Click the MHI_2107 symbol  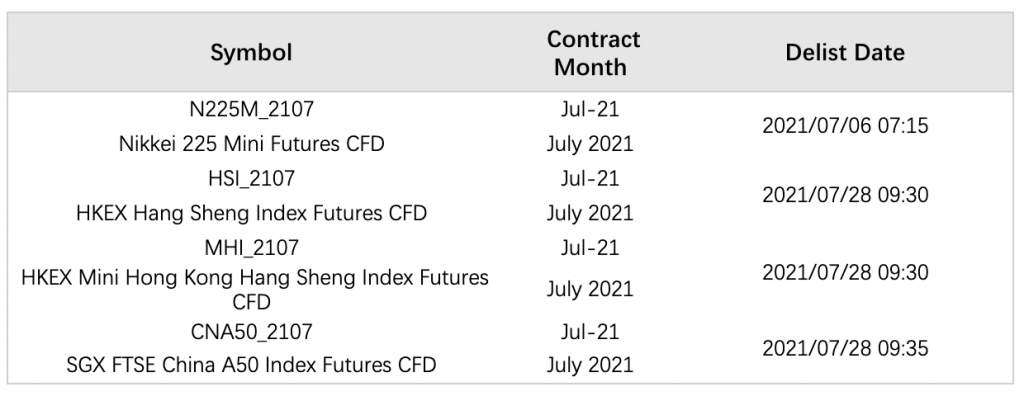251,248
